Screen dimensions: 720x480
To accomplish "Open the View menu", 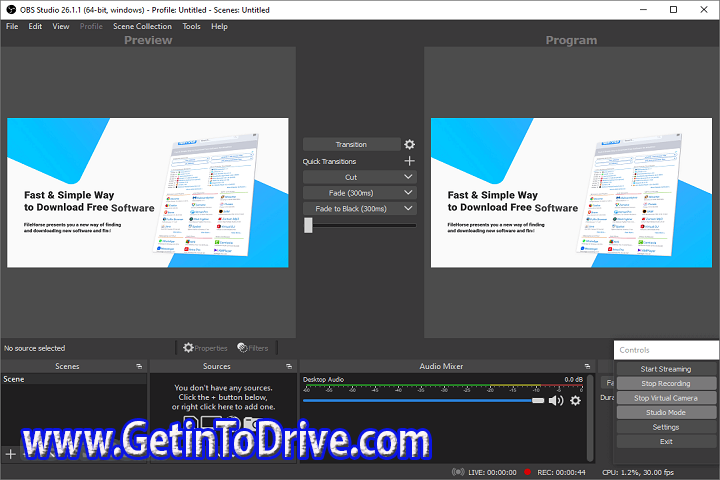I will click(x=61, y=26).
